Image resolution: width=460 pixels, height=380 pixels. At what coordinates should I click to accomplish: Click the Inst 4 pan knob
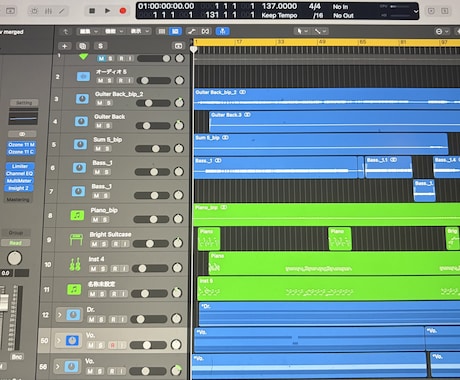pos(177,268)
